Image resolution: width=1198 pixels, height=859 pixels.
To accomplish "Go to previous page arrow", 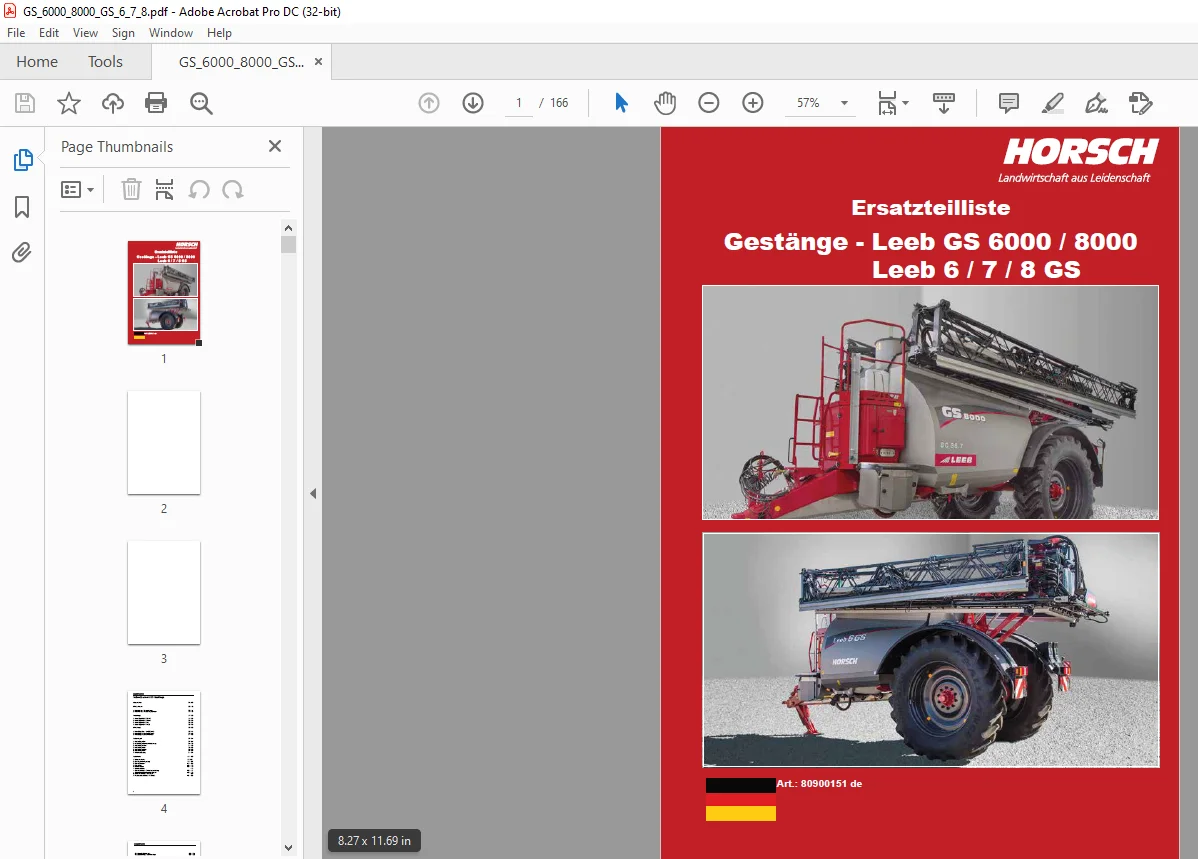I will tap(429, 102).
